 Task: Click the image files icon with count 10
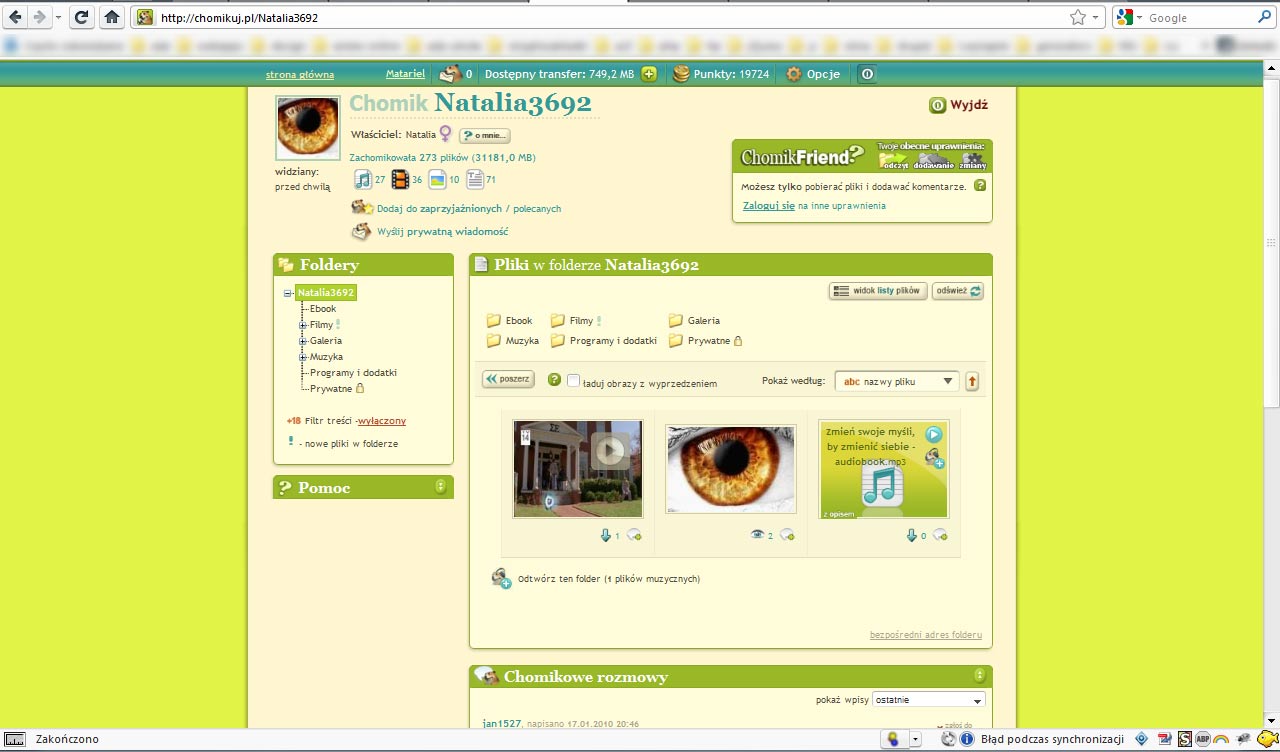pos(437,180)
